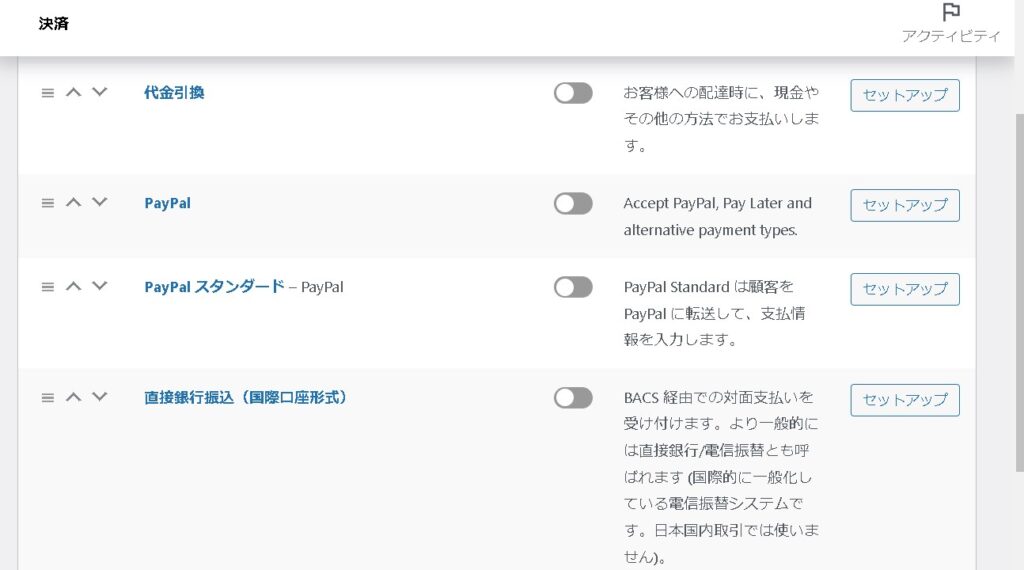Click drag handle icon for 代金引換 row
The image size is (1024, 570).
[x=47, y=92]
